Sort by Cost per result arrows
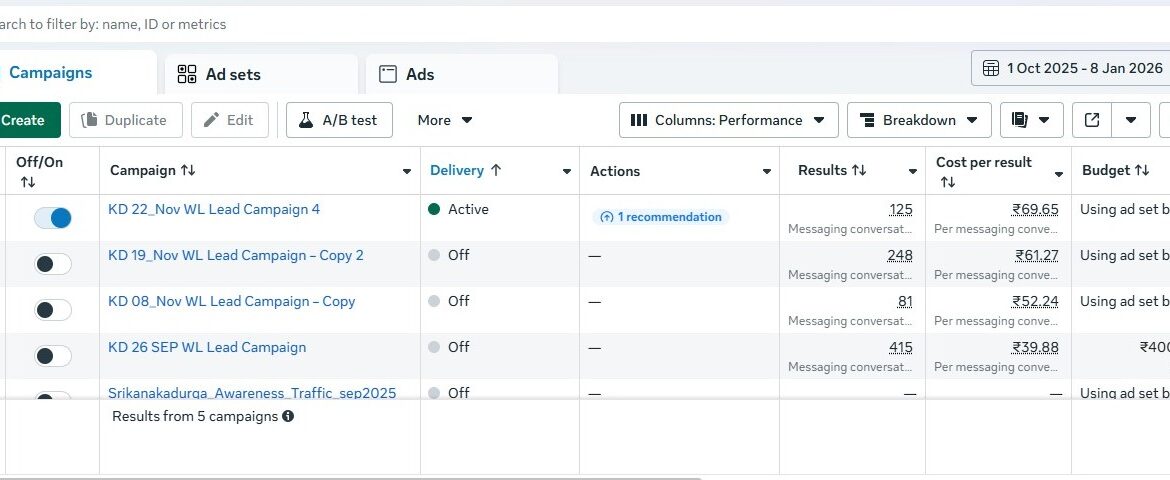The image size is (1170, 480). click(x=947, y=182)
